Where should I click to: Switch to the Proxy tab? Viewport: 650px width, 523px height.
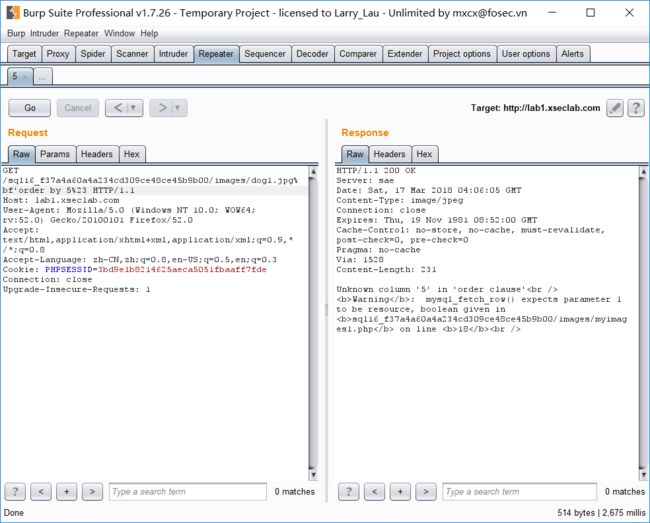click(x=58, y=54)
